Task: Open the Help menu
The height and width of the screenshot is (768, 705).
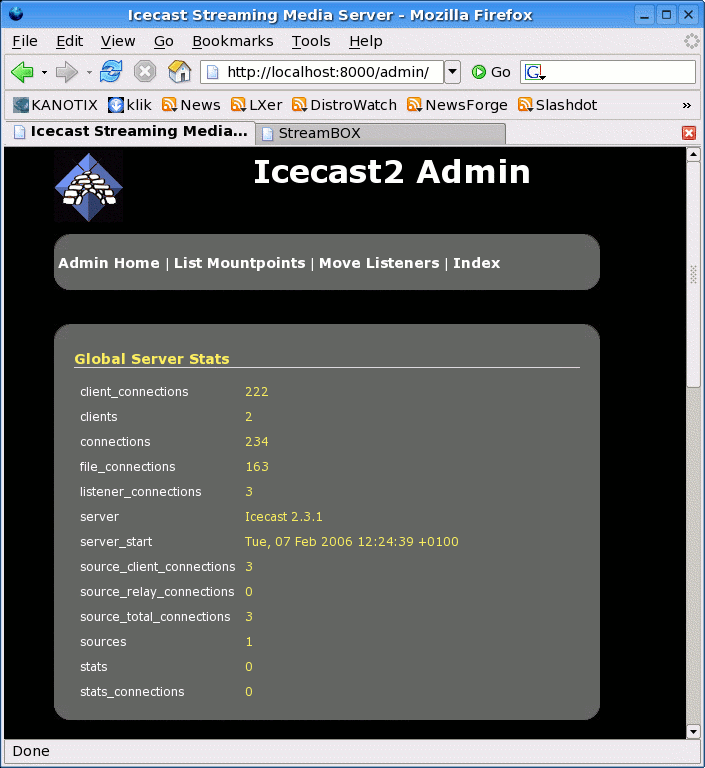Action: point(365,41)
